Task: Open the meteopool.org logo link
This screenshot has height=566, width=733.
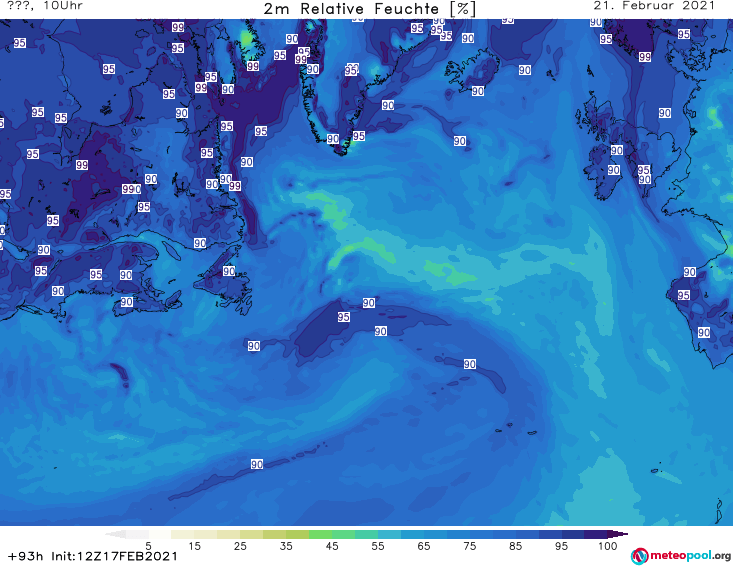Action: click(x=681, y=556)
